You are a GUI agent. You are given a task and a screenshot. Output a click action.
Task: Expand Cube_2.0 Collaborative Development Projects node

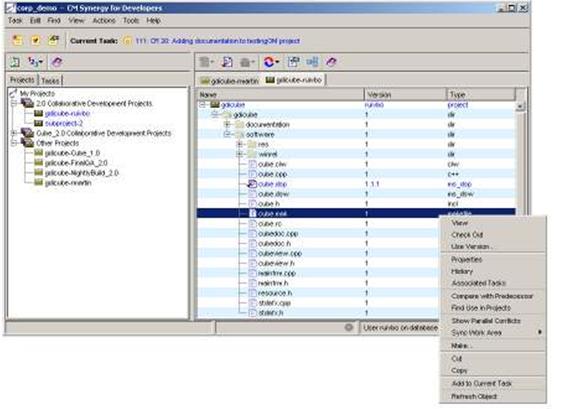tap(14, 133)
